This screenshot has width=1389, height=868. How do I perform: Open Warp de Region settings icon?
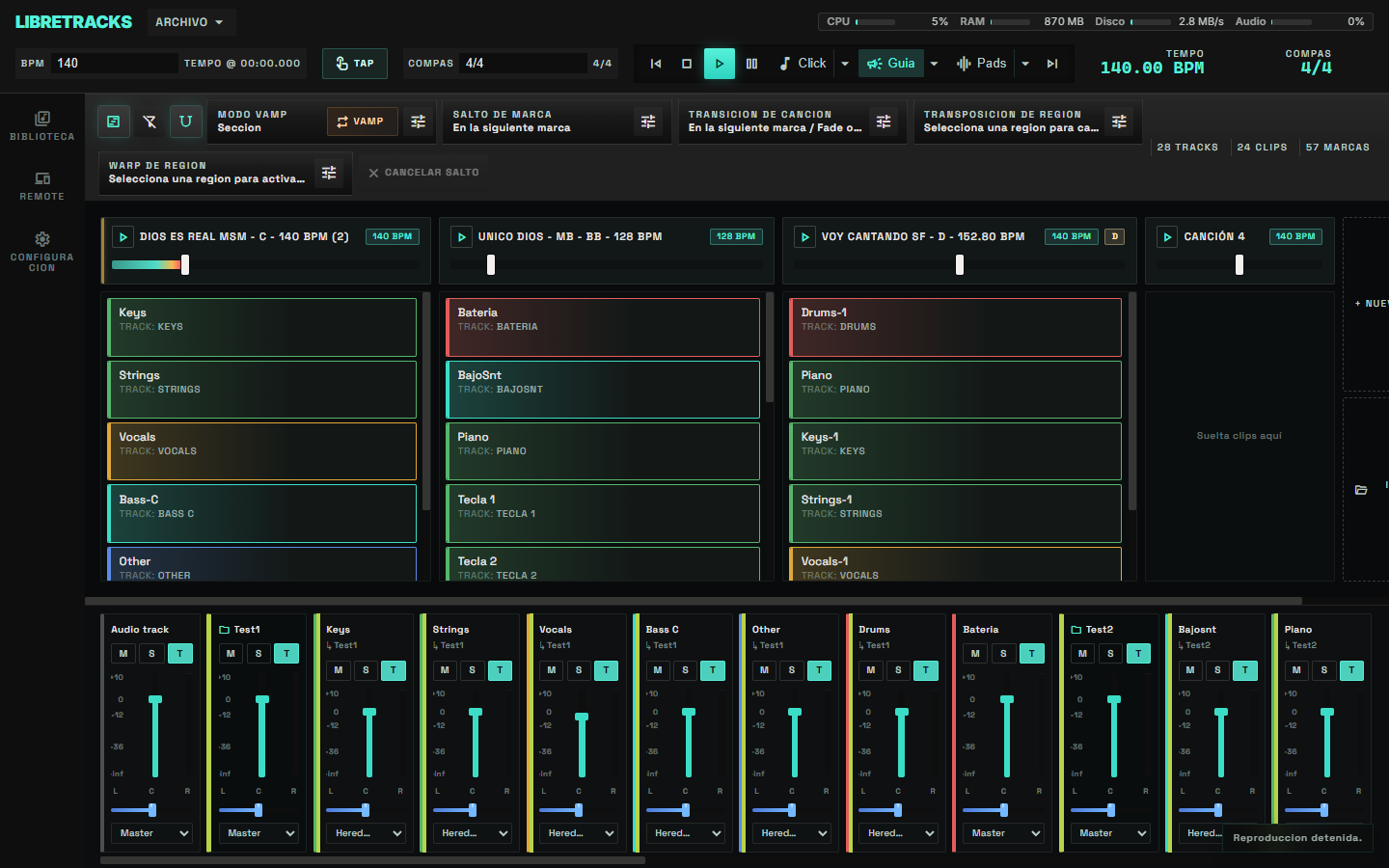click(x=329, y=173)
